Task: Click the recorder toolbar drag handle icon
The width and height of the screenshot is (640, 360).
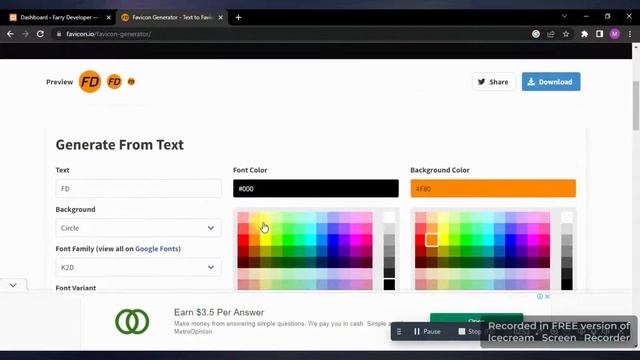Action: click(399, 331)
